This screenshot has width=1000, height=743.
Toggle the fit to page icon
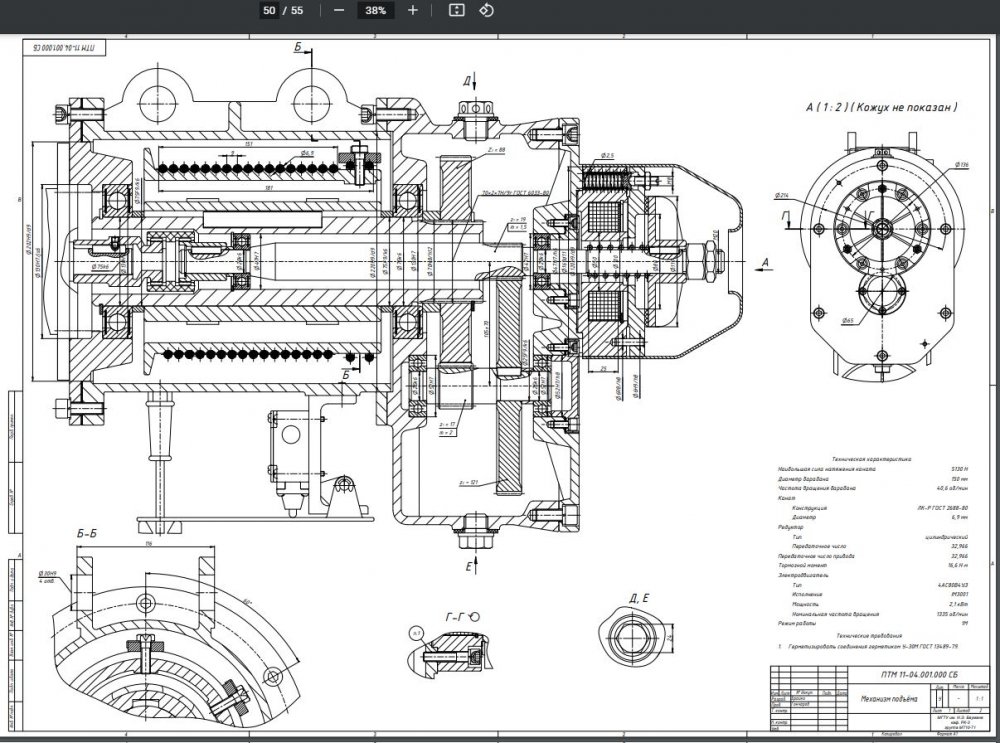coord(456,10)
